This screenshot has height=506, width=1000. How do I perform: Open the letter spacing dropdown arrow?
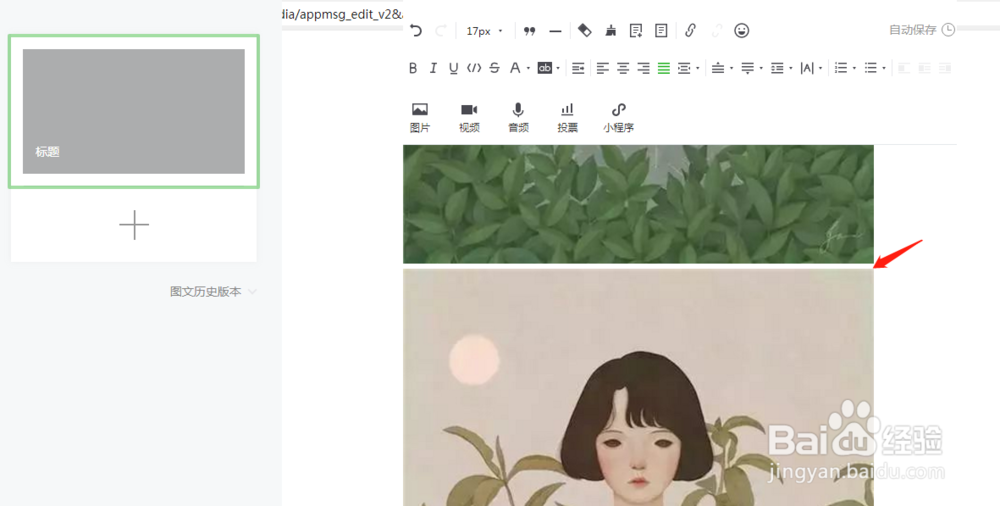coord(820,68)
